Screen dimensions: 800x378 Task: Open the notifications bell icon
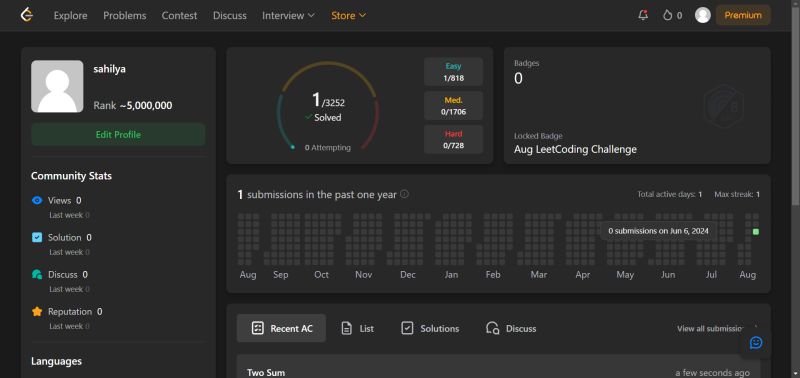[x=643, y=15]
